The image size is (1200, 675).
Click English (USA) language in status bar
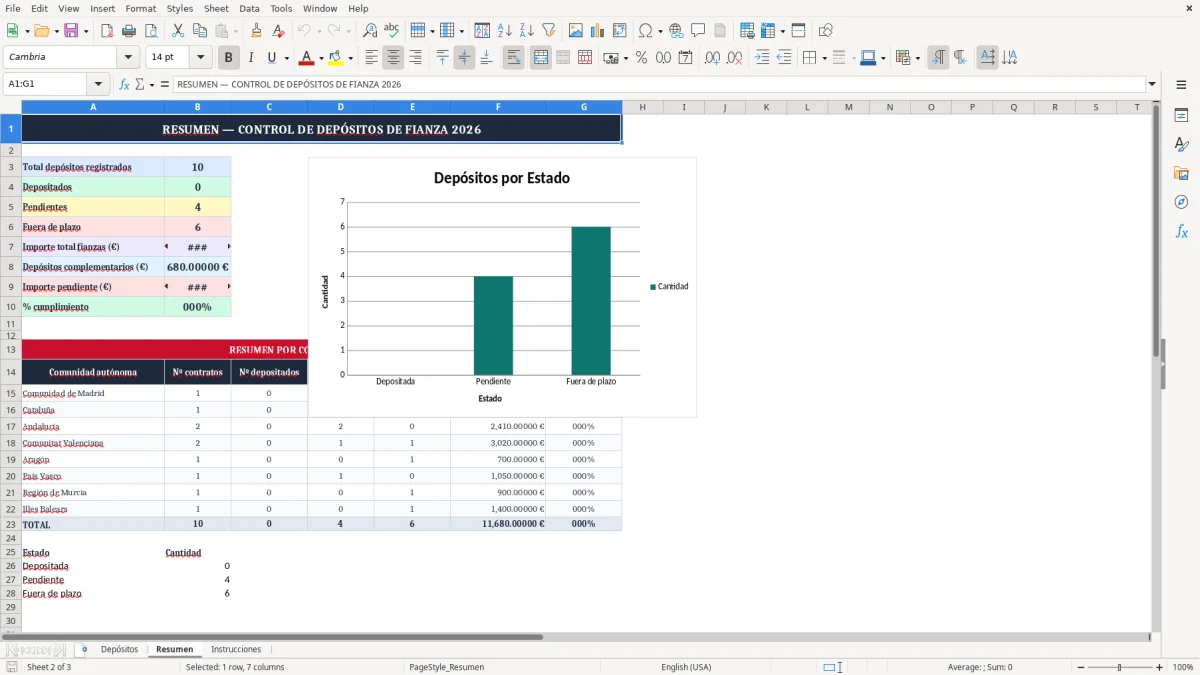686,667
